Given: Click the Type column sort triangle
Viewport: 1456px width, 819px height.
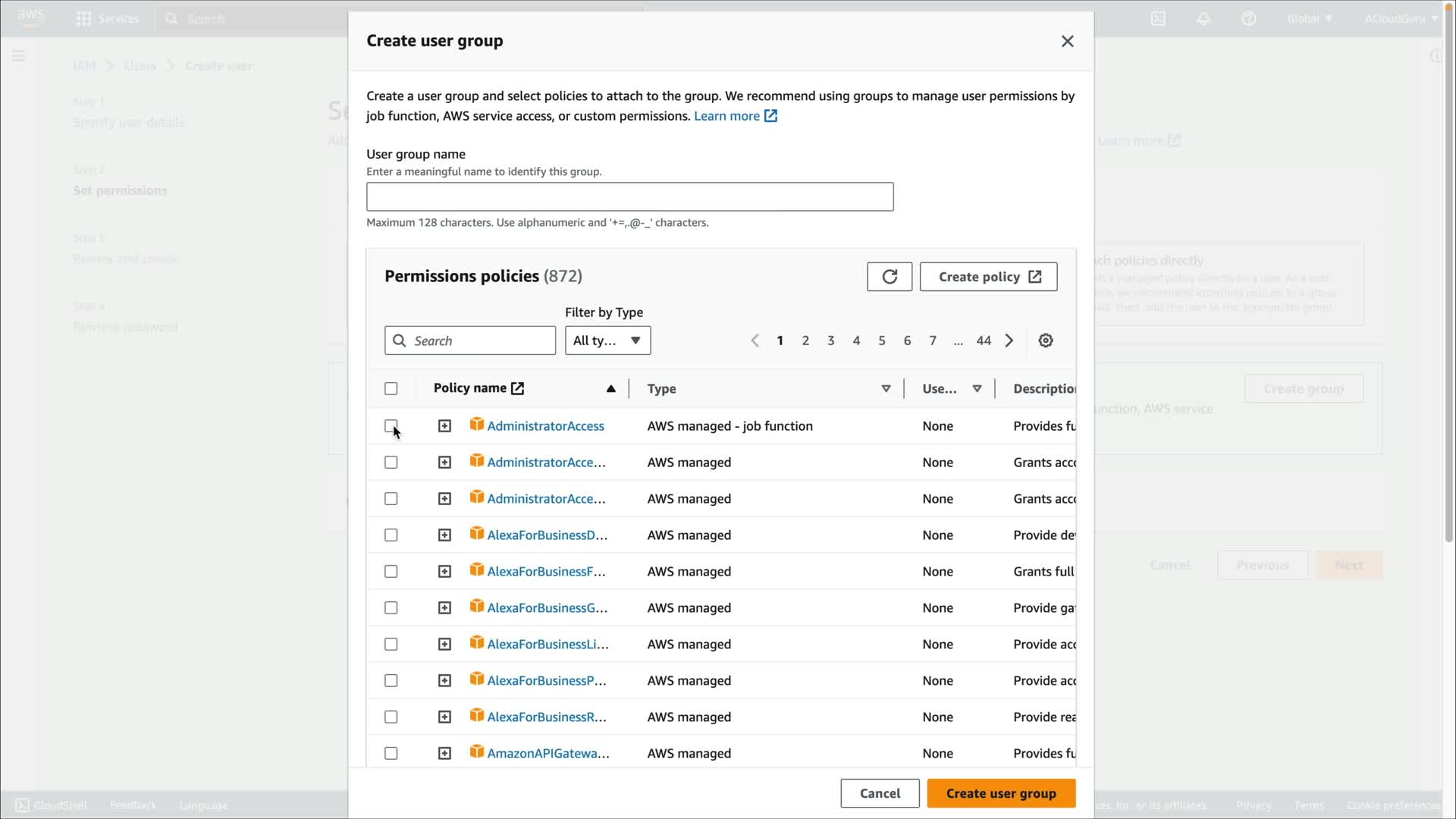Looking at the screenshot, I should pyautogui.click(x=886, y=388).
